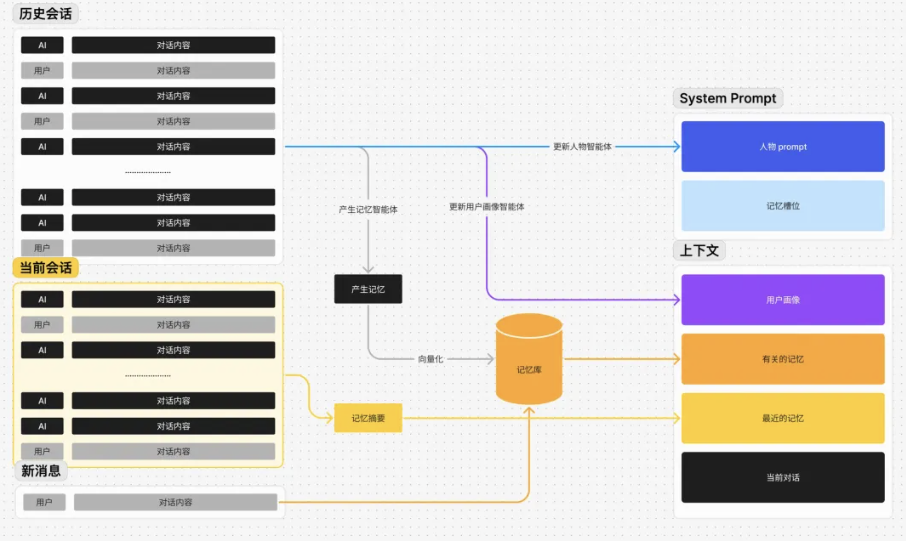Select the highlighted 当前会话 section title

point(47,268)
